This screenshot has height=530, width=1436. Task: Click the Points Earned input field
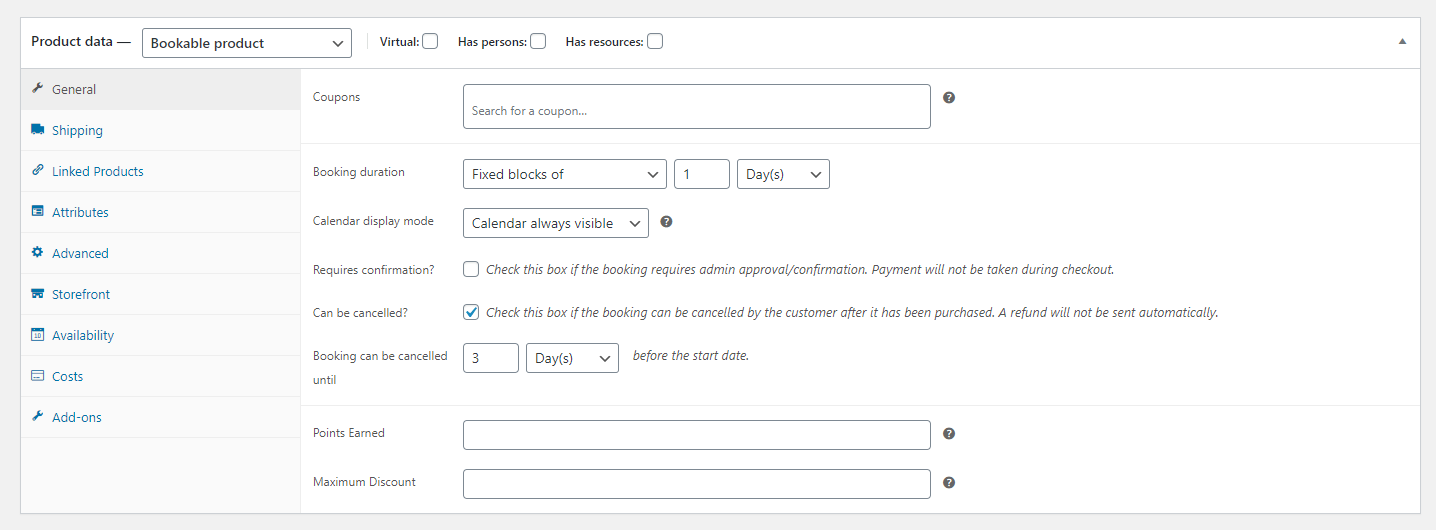(x=697, y=434)
